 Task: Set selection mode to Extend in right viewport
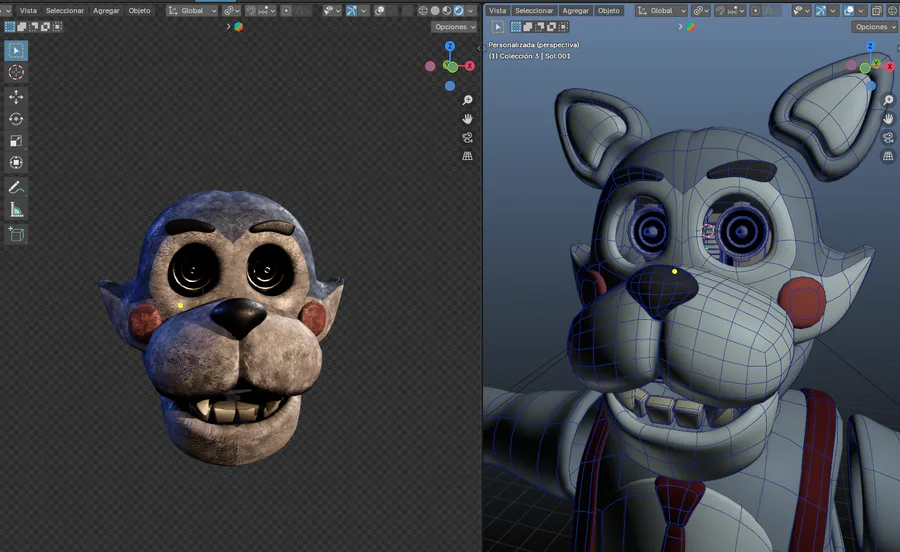click(528, 26)
